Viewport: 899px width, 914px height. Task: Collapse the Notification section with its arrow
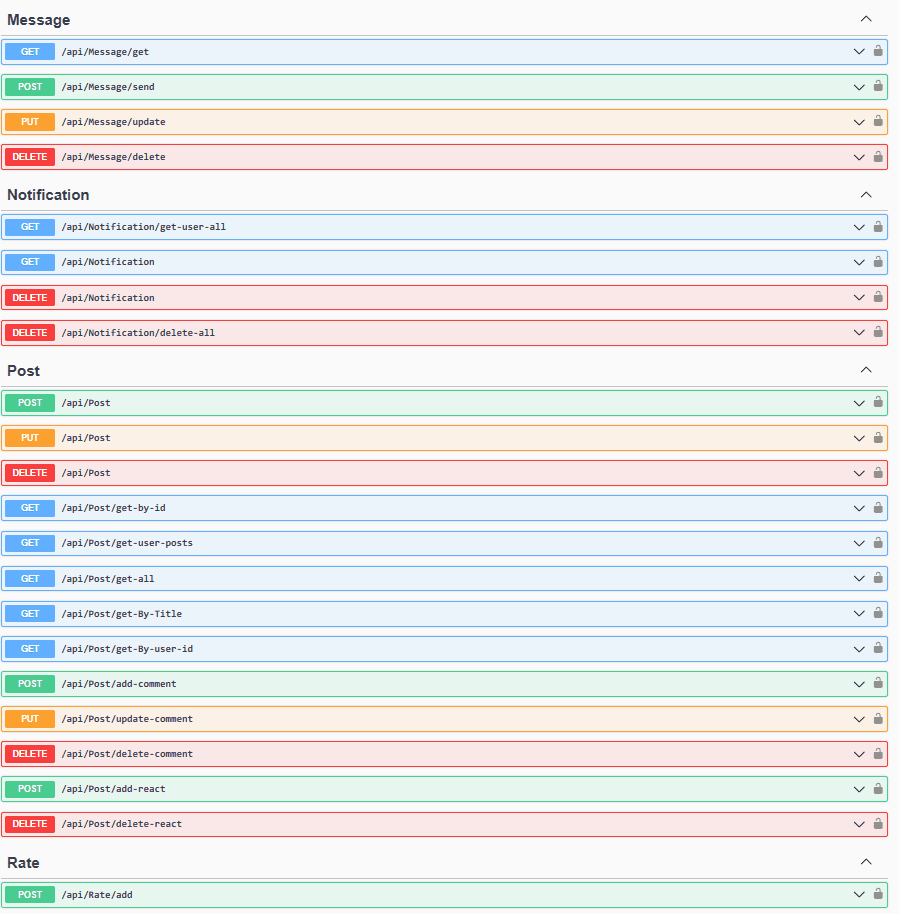866,195
